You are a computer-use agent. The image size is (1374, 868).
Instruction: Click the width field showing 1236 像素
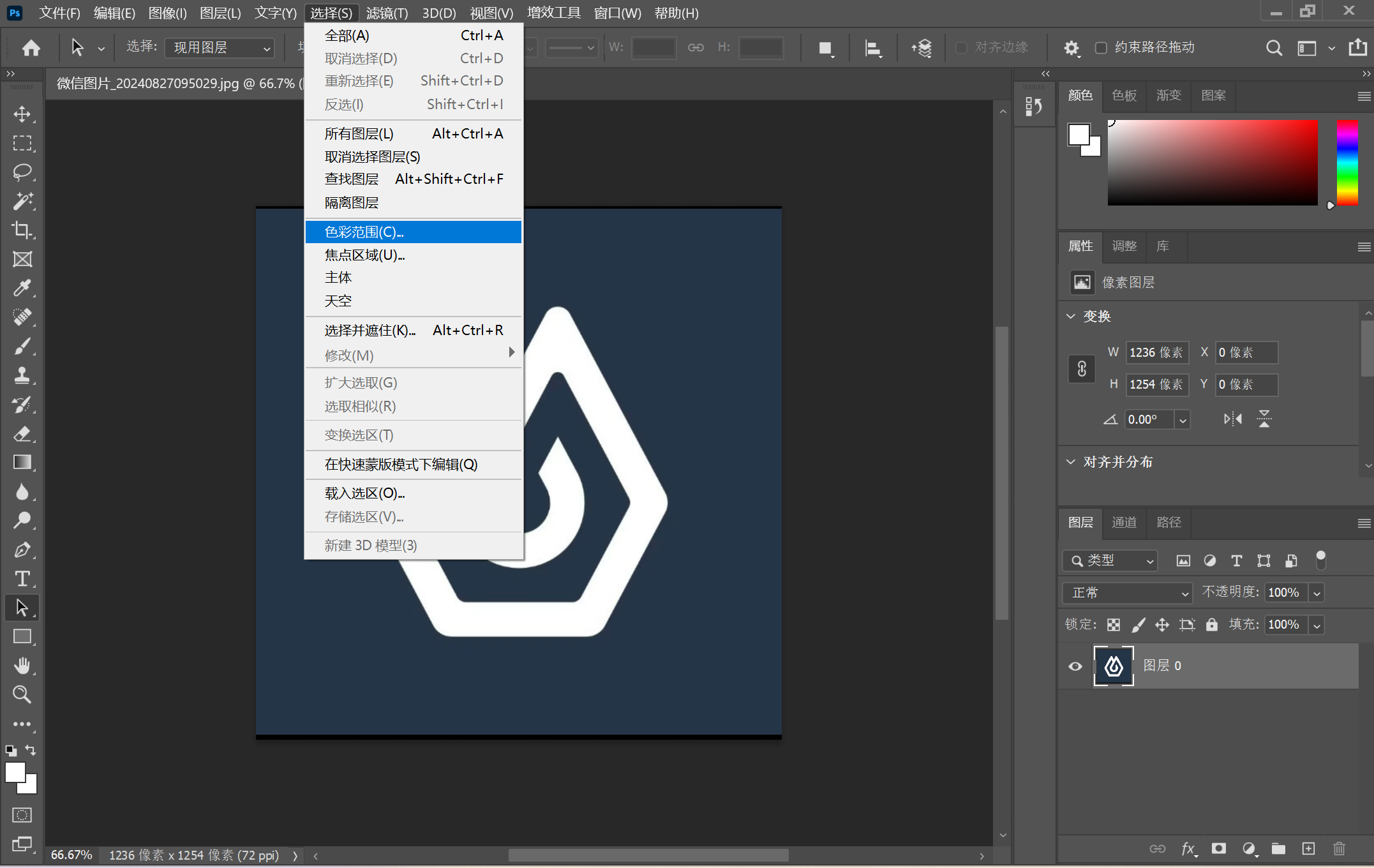pos(1156,352)
